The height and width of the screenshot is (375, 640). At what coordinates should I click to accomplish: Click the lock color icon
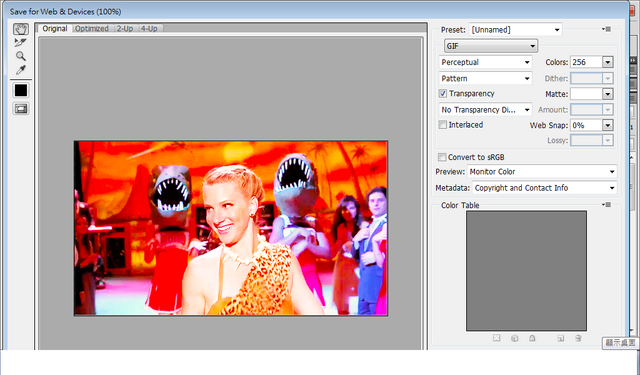pyautogui.click(x=532, y=338)
